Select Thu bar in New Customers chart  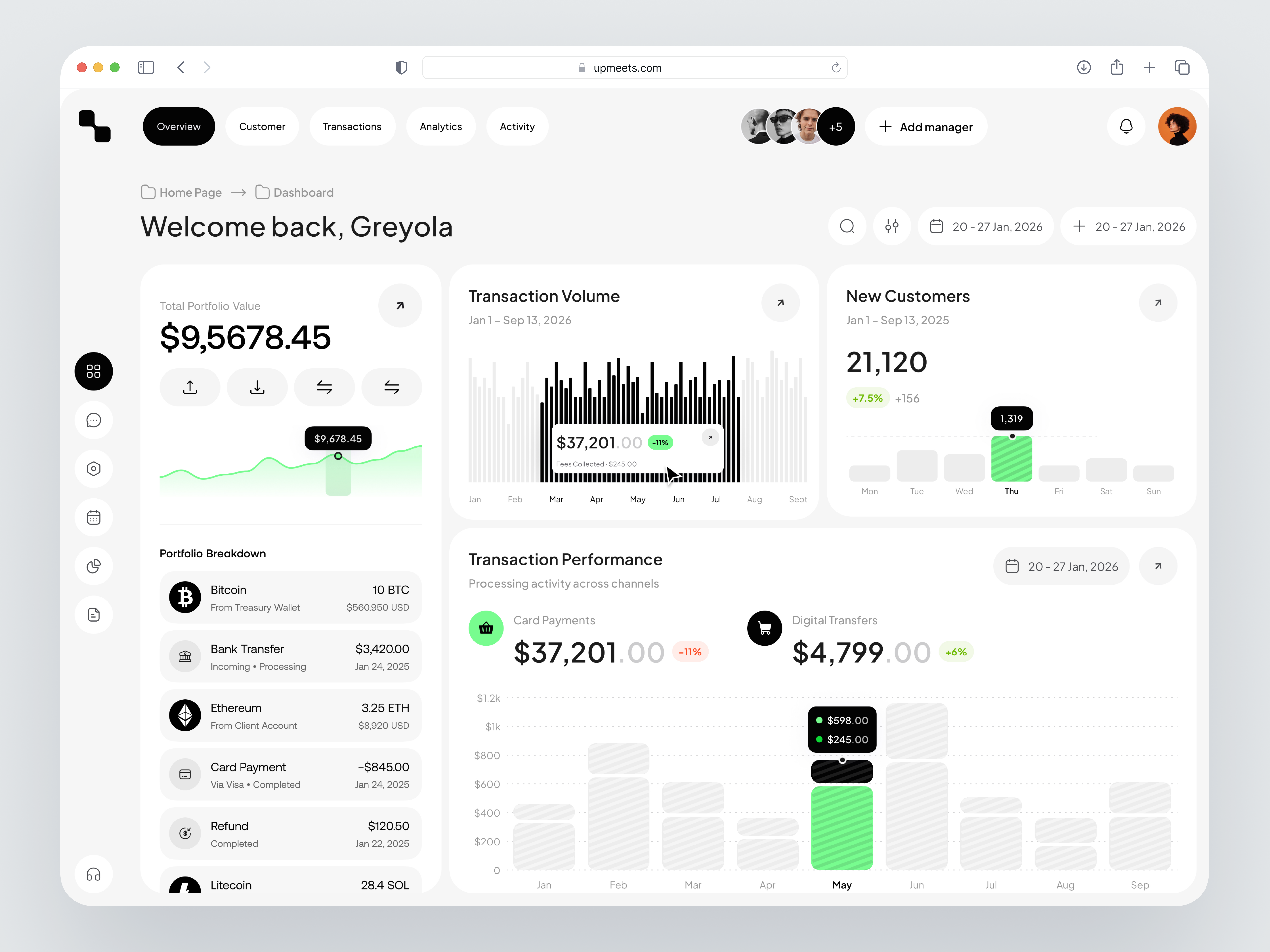[x=1012, y=459]
